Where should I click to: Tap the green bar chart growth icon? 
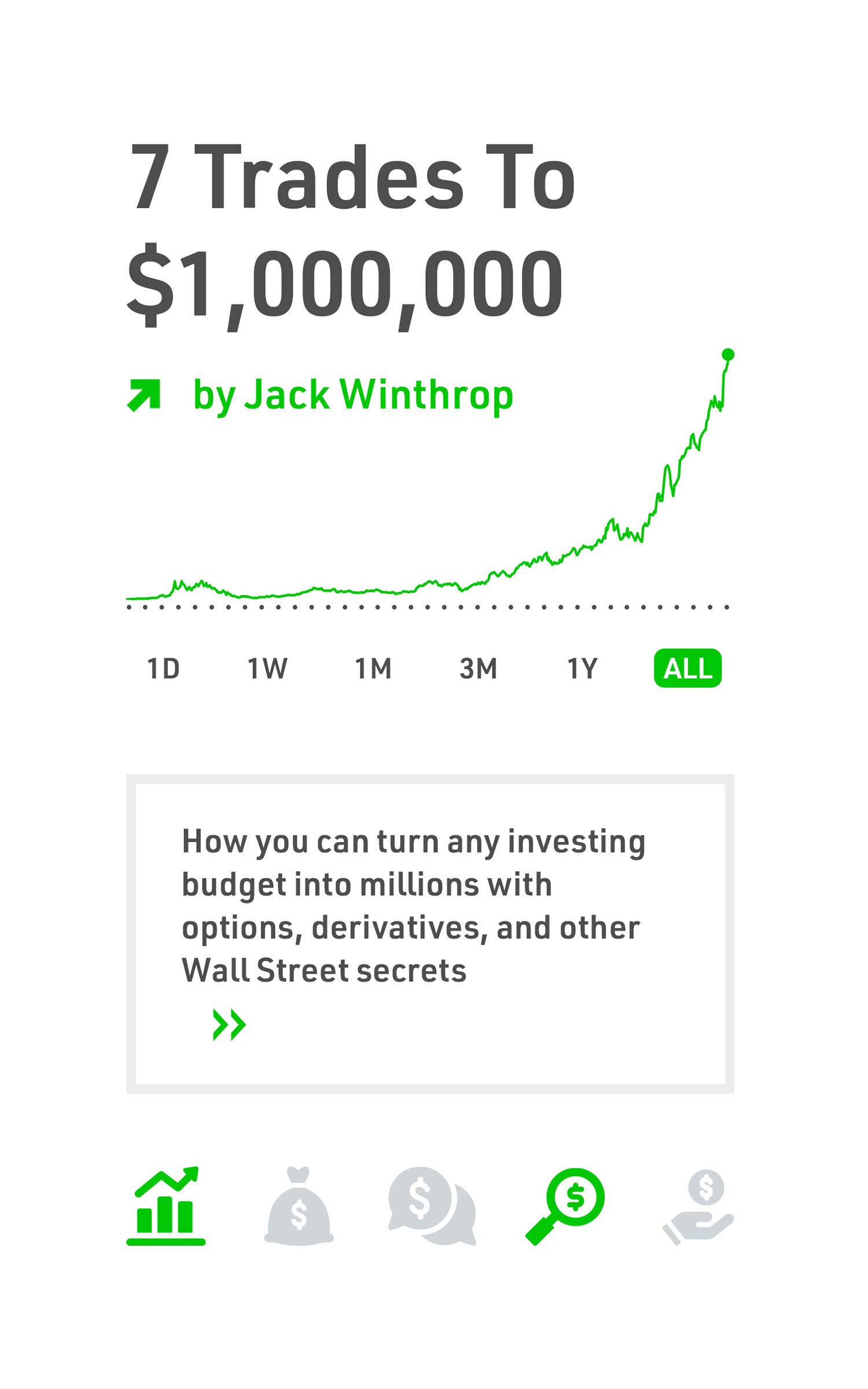166,1206
